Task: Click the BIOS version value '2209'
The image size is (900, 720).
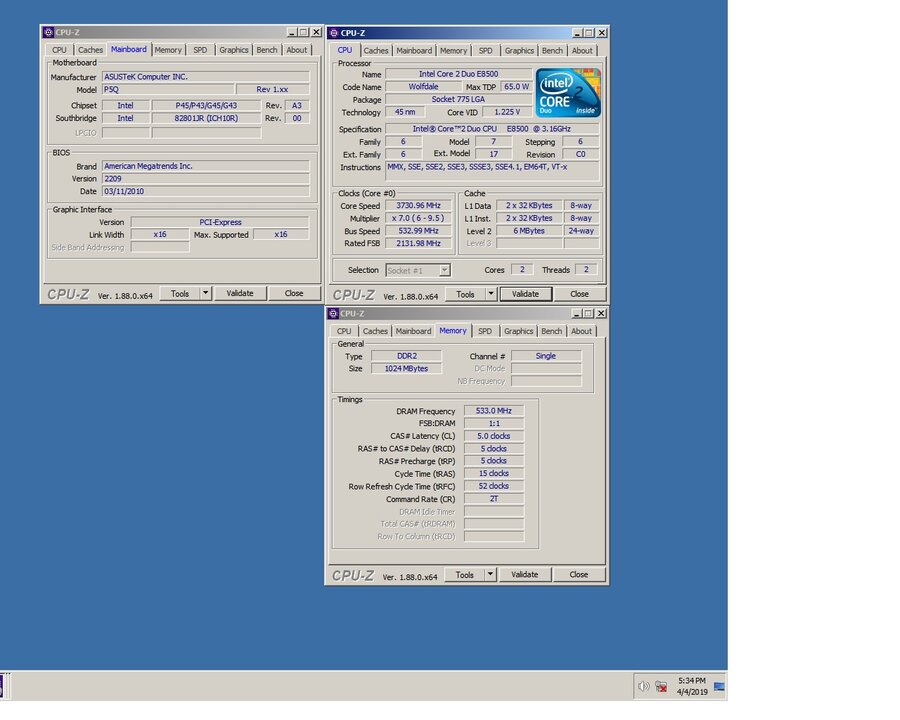Action: click(205, 179)
